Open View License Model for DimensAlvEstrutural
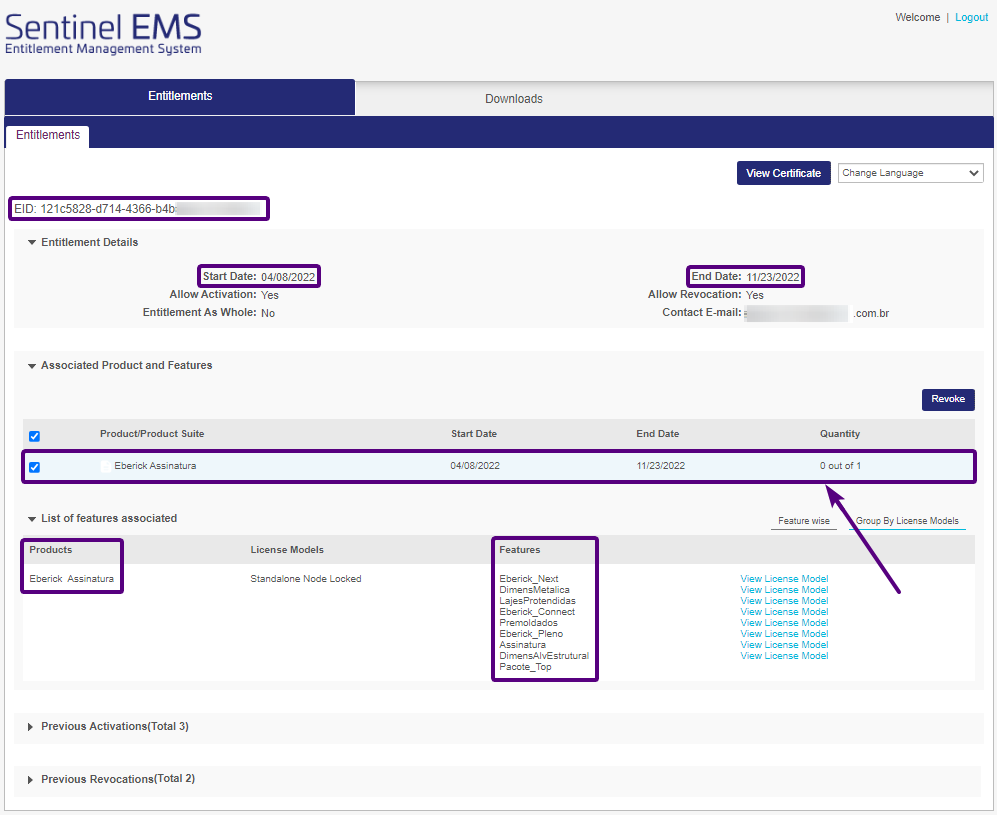 coord(784,655)
